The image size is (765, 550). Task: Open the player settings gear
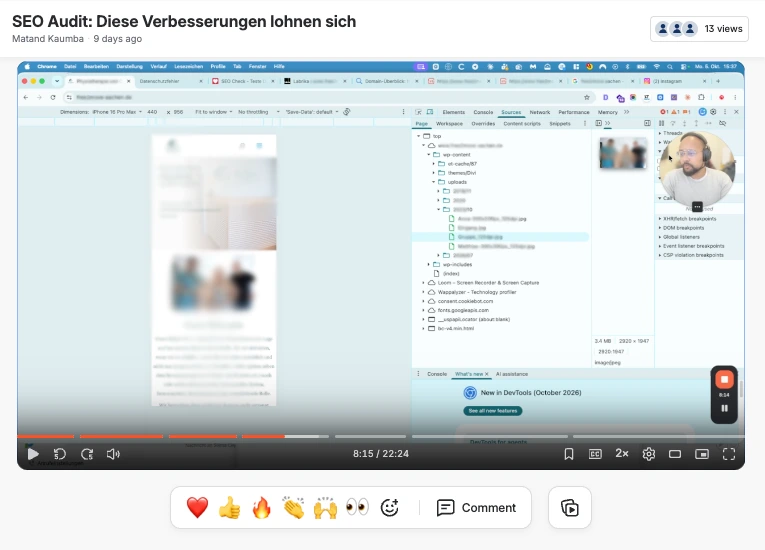coord(648,454)
